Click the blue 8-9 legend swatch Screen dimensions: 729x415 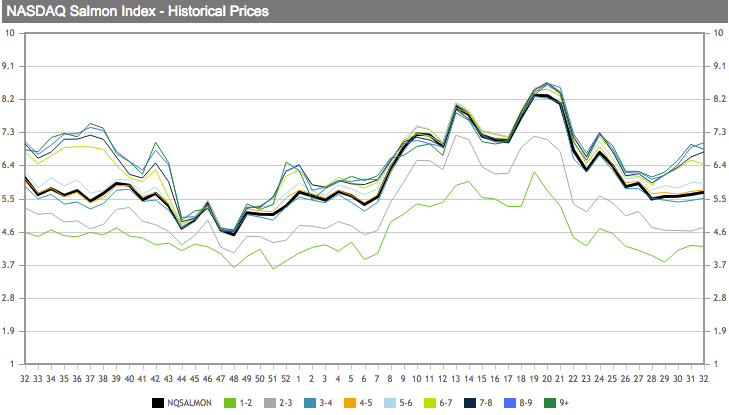click(510, 403)
